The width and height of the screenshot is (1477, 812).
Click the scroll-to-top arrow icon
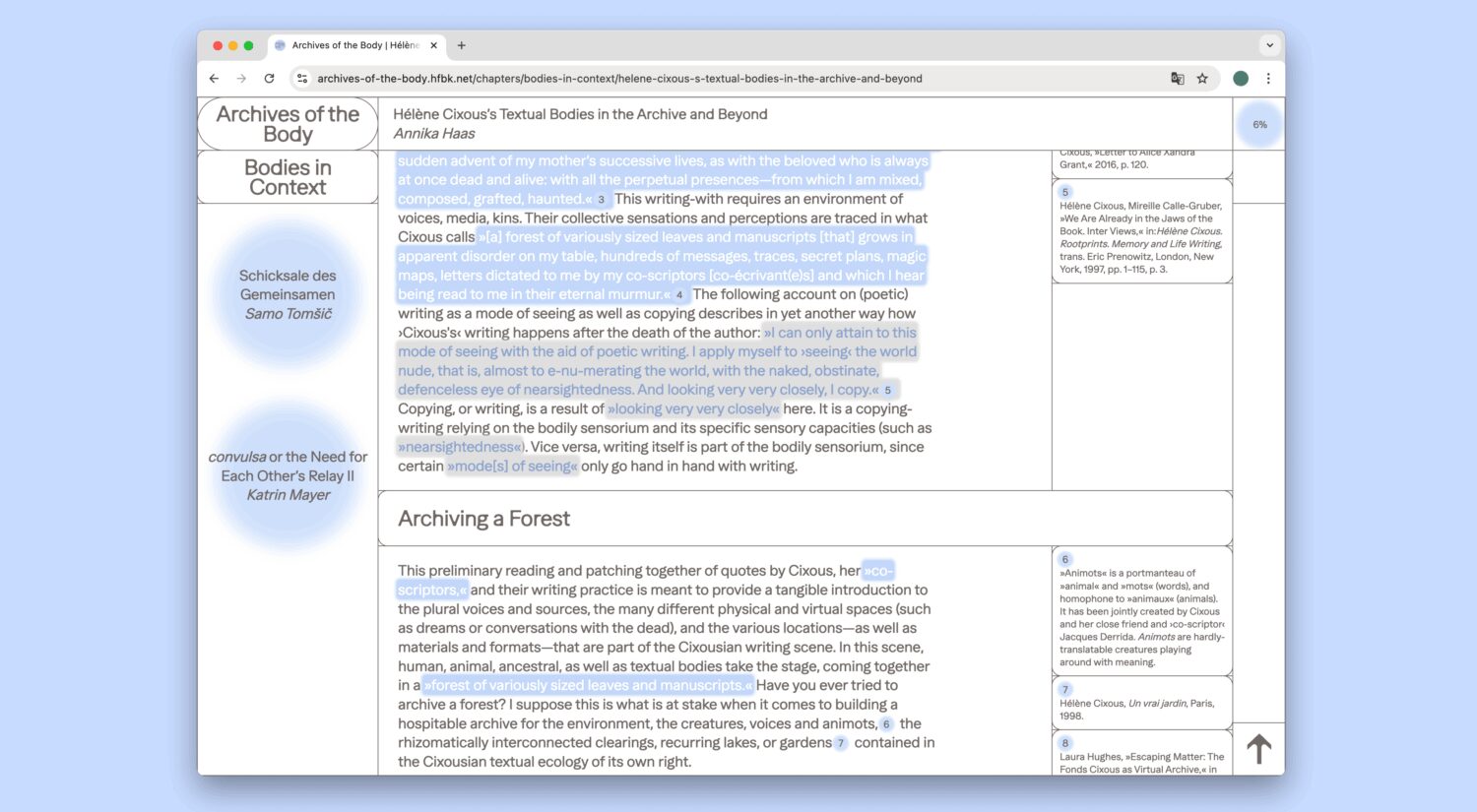pyautogui.click(x=1258, y=749)
